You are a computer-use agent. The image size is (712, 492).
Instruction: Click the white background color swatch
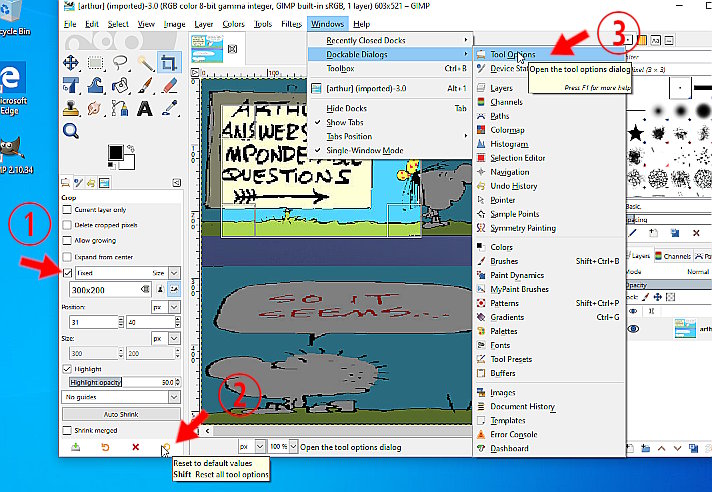point(129,163)
